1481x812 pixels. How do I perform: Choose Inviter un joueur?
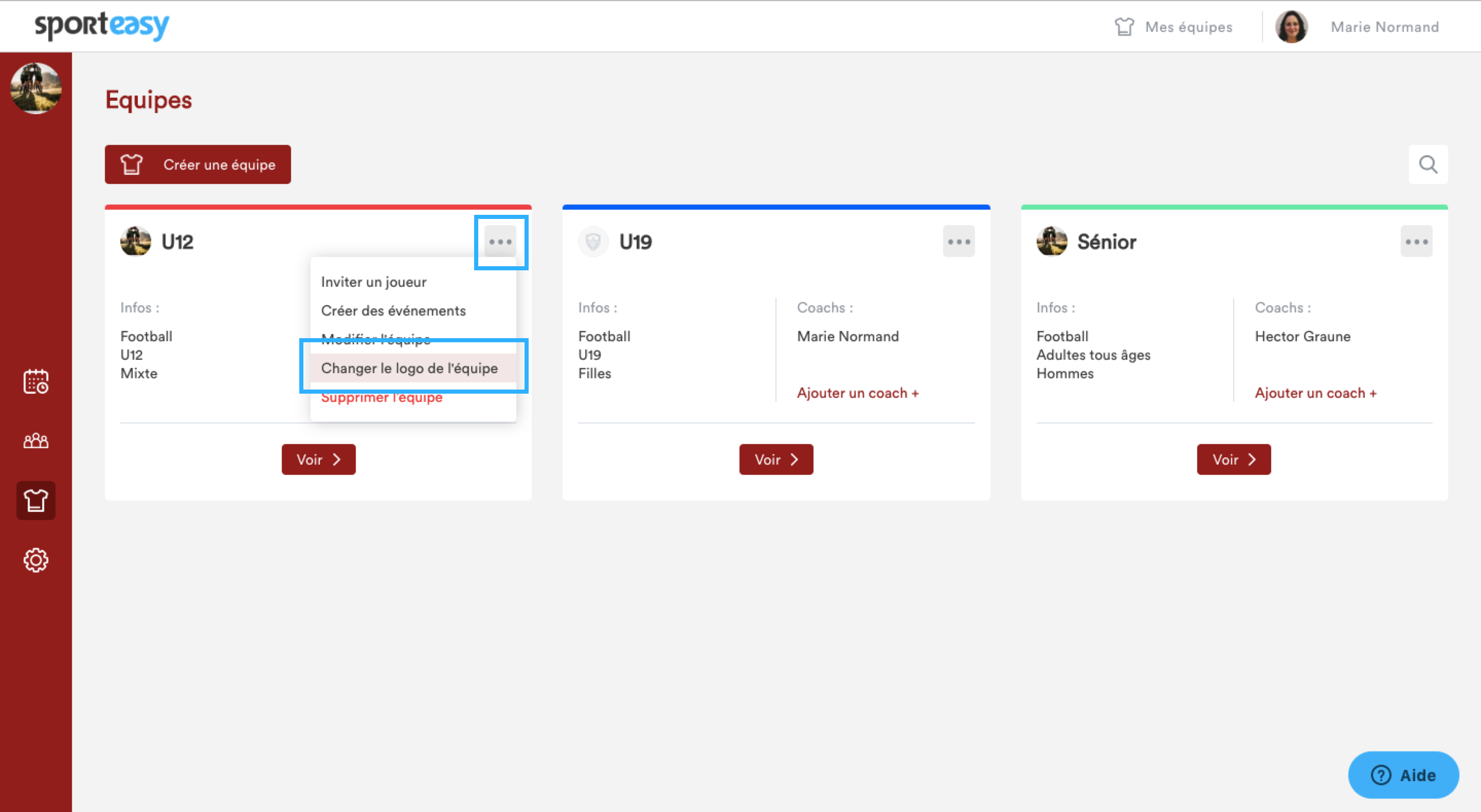tap(373, 282)
